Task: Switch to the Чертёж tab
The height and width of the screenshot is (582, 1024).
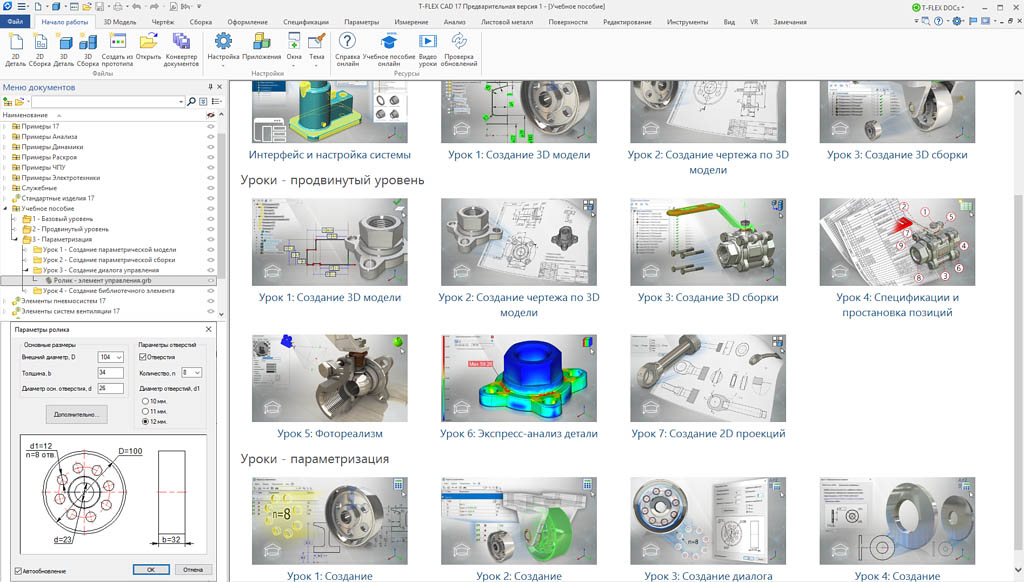Action: [163, 22]
